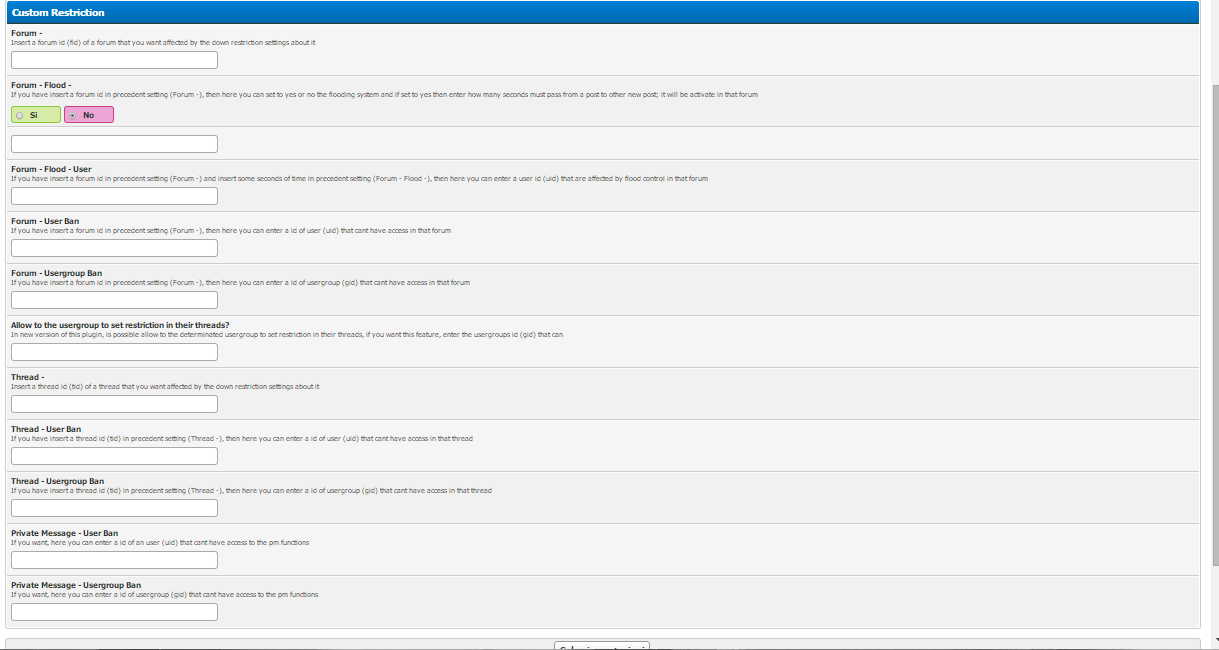The width and height of the screenshot is (1219, 650).
Task: Focus the Private Message - User Ban field
Action: click(114, 560)
